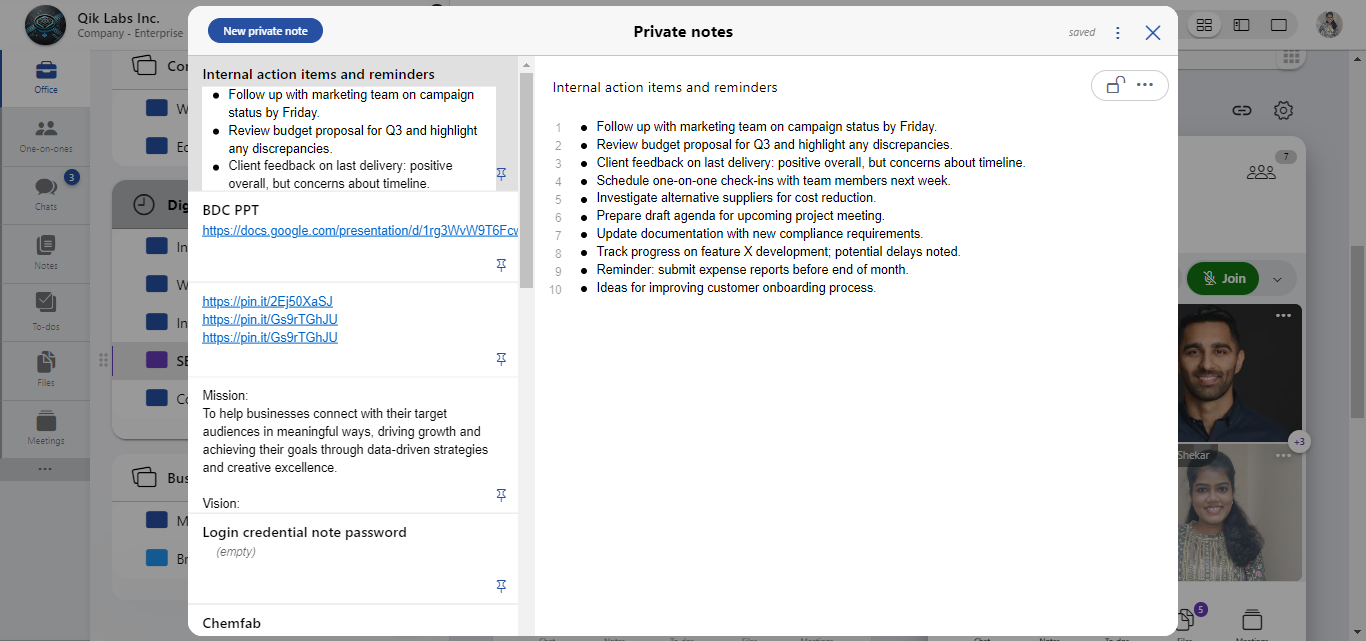Image resolution: width=1366 pixels, height=641 pixels.
Task: Unpin the Mission and Vision note
Action: [501, 495]
